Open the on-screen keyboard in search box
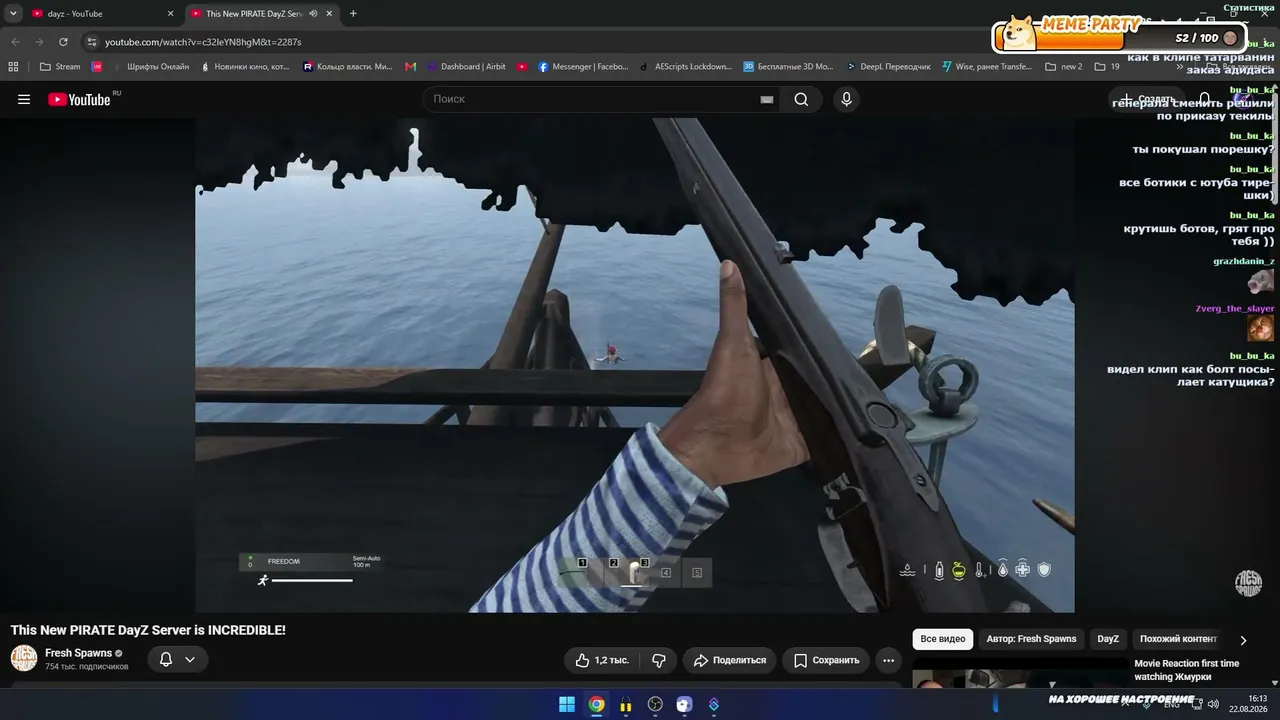The height and width of the screenshot is (720, 1280). tap(767, 99)
